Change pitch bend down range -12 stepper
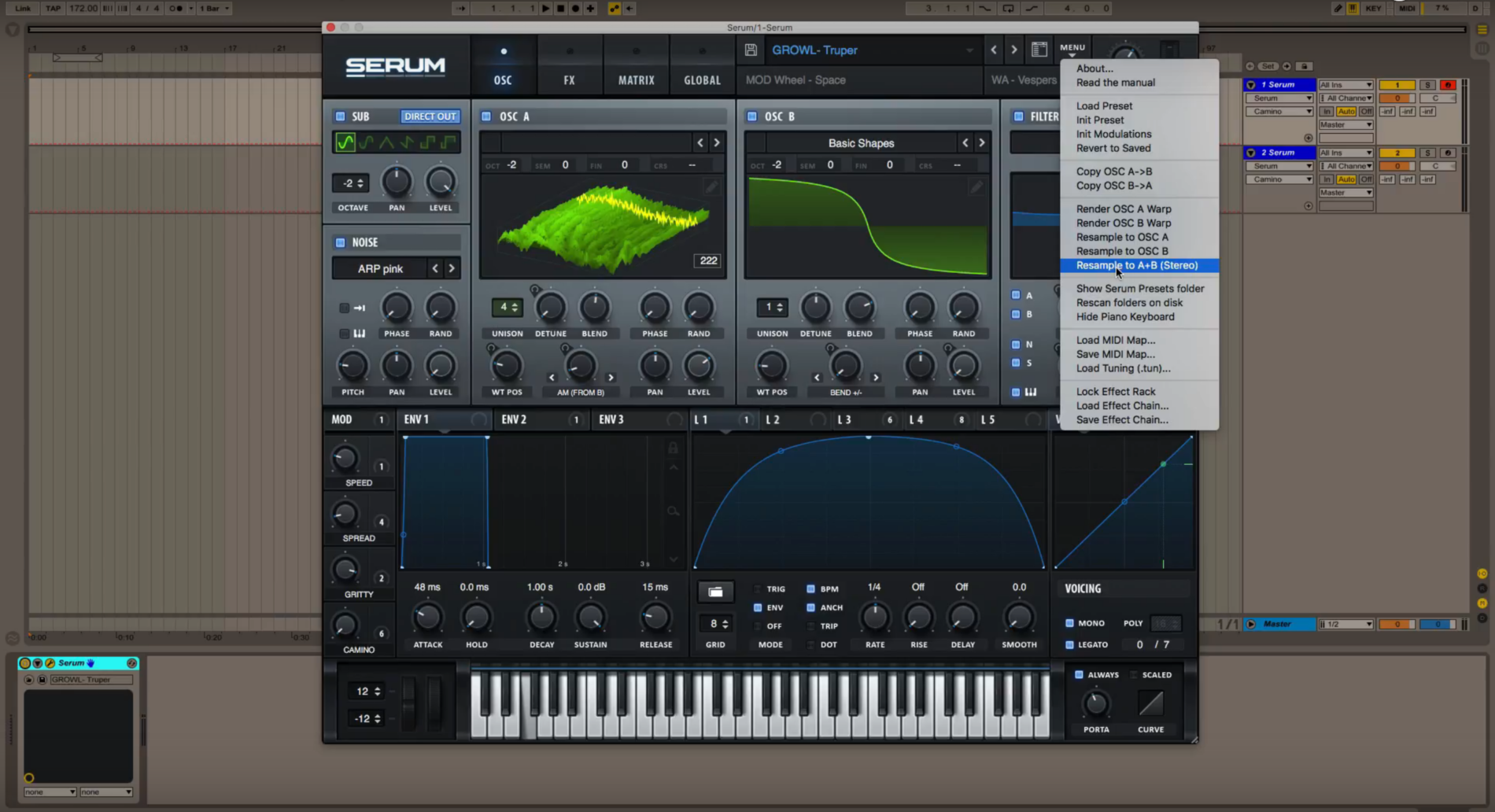Image resolution: width=1495 pixels, height=812 pixels. tap(367, 718)
